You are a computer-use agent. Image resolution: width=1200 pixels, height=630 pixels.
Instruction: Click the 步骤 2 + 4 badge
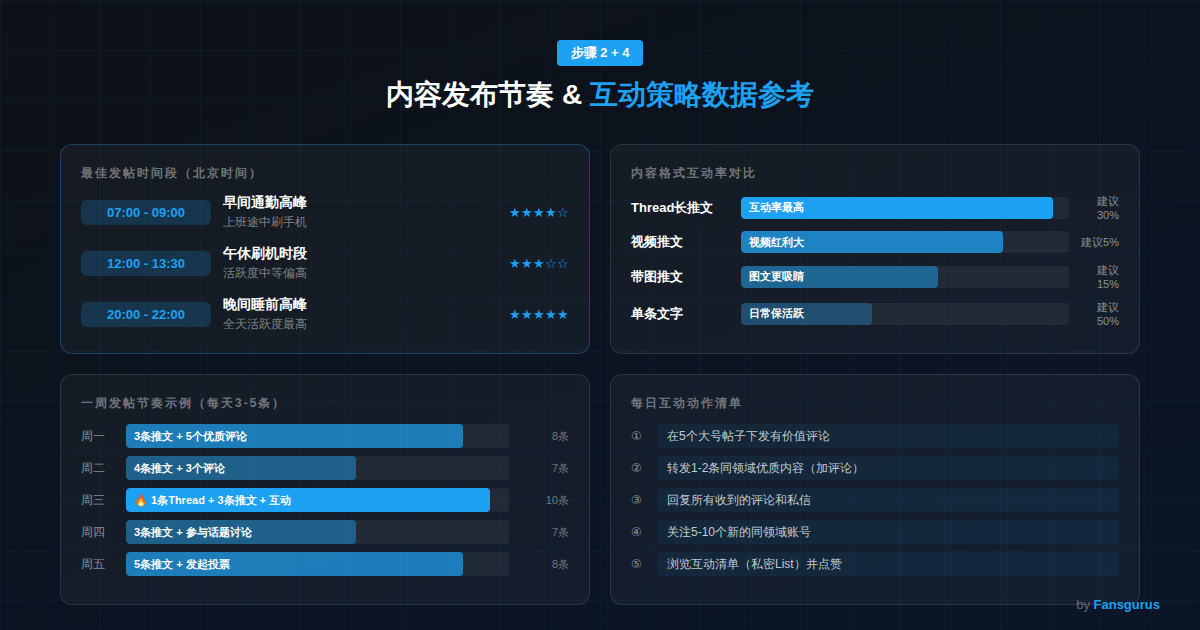pyautogui.click(x=599, y=53)
